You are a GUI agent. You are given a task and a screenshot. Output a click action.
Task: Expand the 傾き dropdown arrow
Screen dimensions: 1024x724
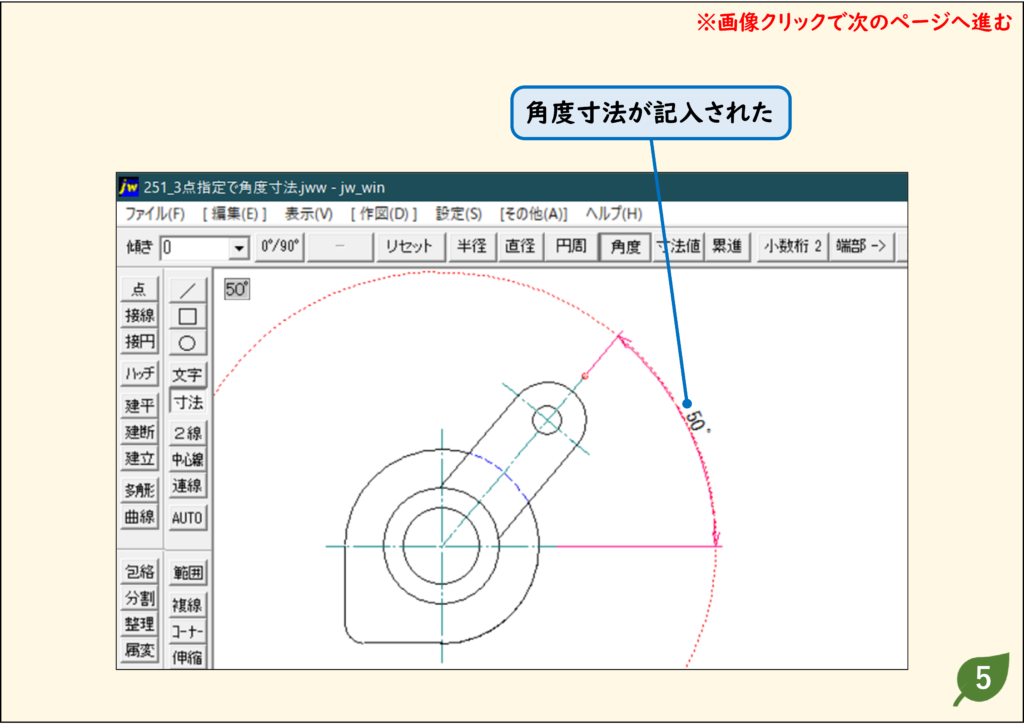[239, 248]
